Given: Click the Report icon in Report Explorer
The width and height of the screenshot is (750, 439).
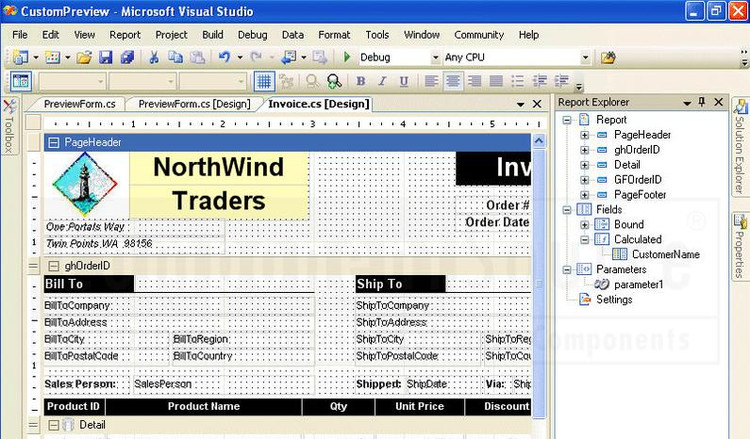Looking at the screenshot, I should [584, 119].
